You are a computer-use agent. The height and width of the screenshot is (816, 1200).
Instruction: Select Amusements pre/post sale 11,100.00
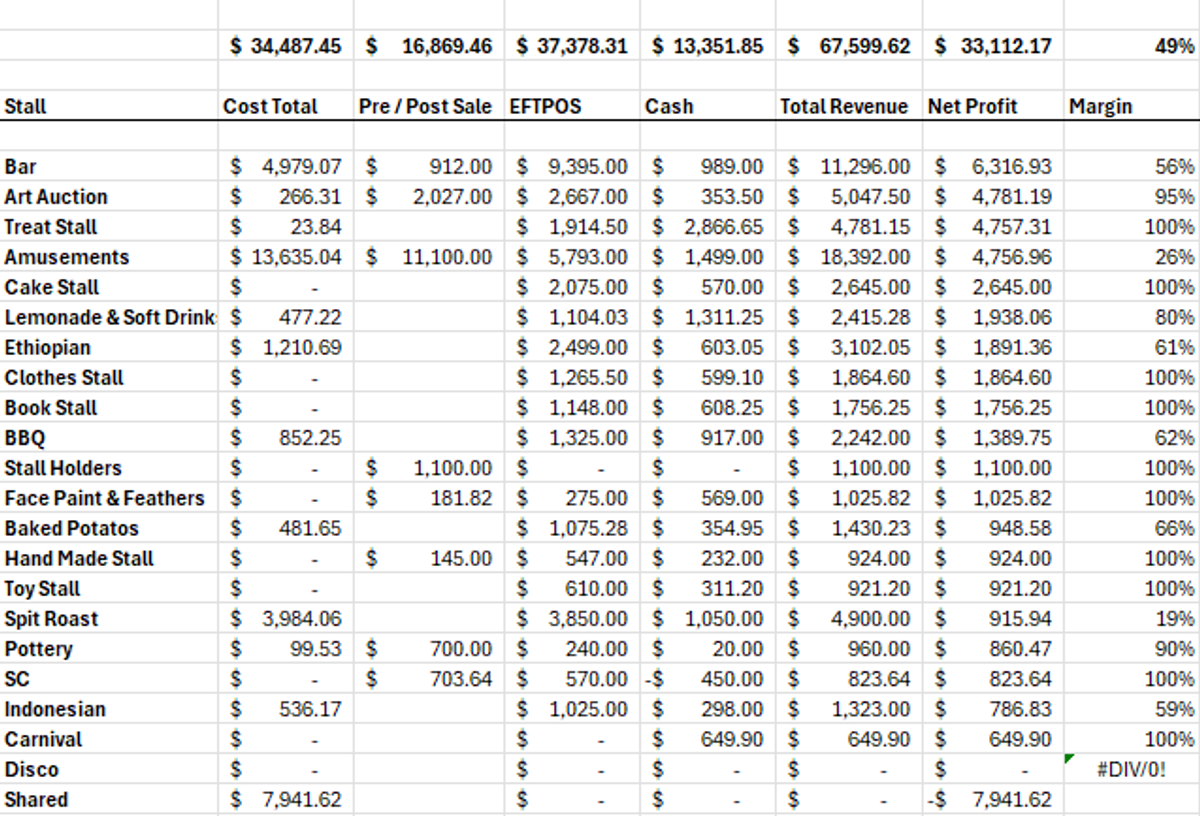430,257
